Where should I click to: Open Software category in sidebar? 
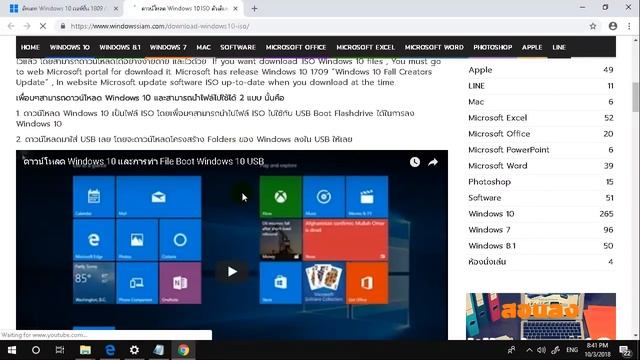click(x=484, y=198)
